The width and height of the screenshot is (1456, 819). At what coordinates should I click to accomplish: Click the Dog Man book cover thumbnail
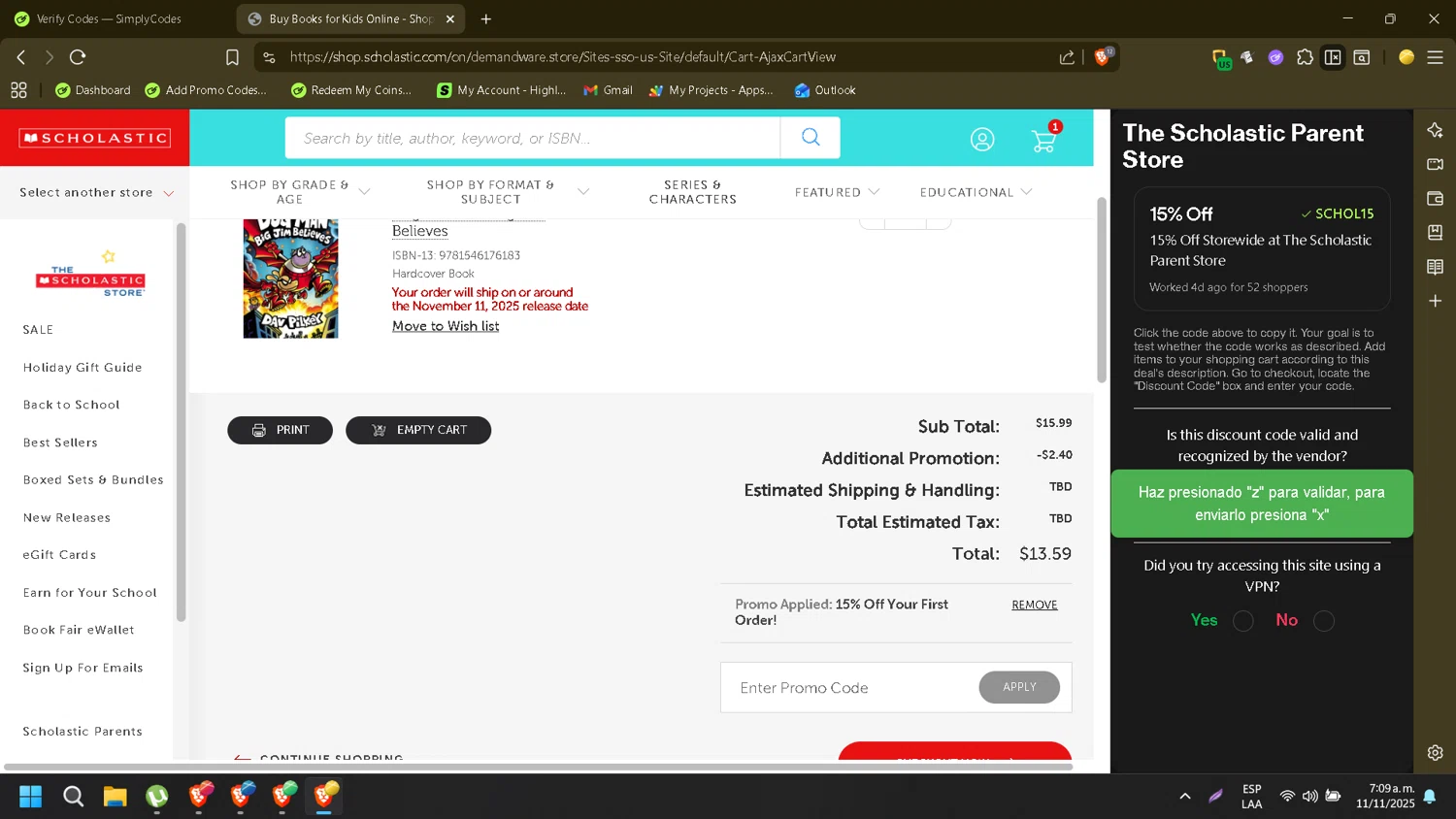point(290,278)
